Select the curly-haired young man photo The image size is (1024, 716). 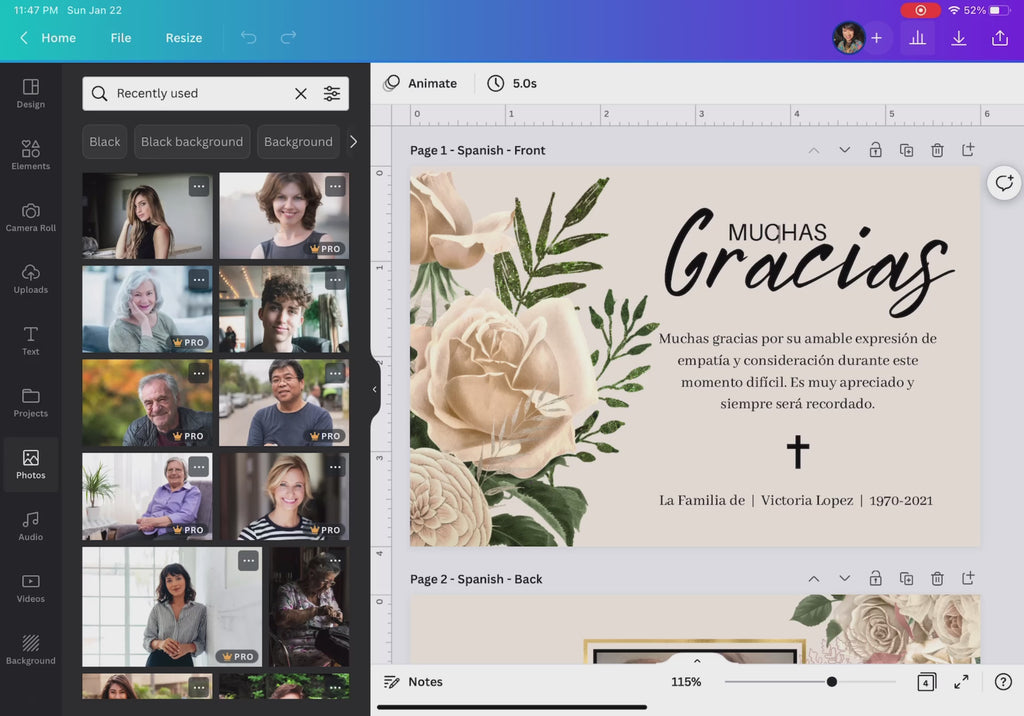pyautogui.click(x=284, y=309)
